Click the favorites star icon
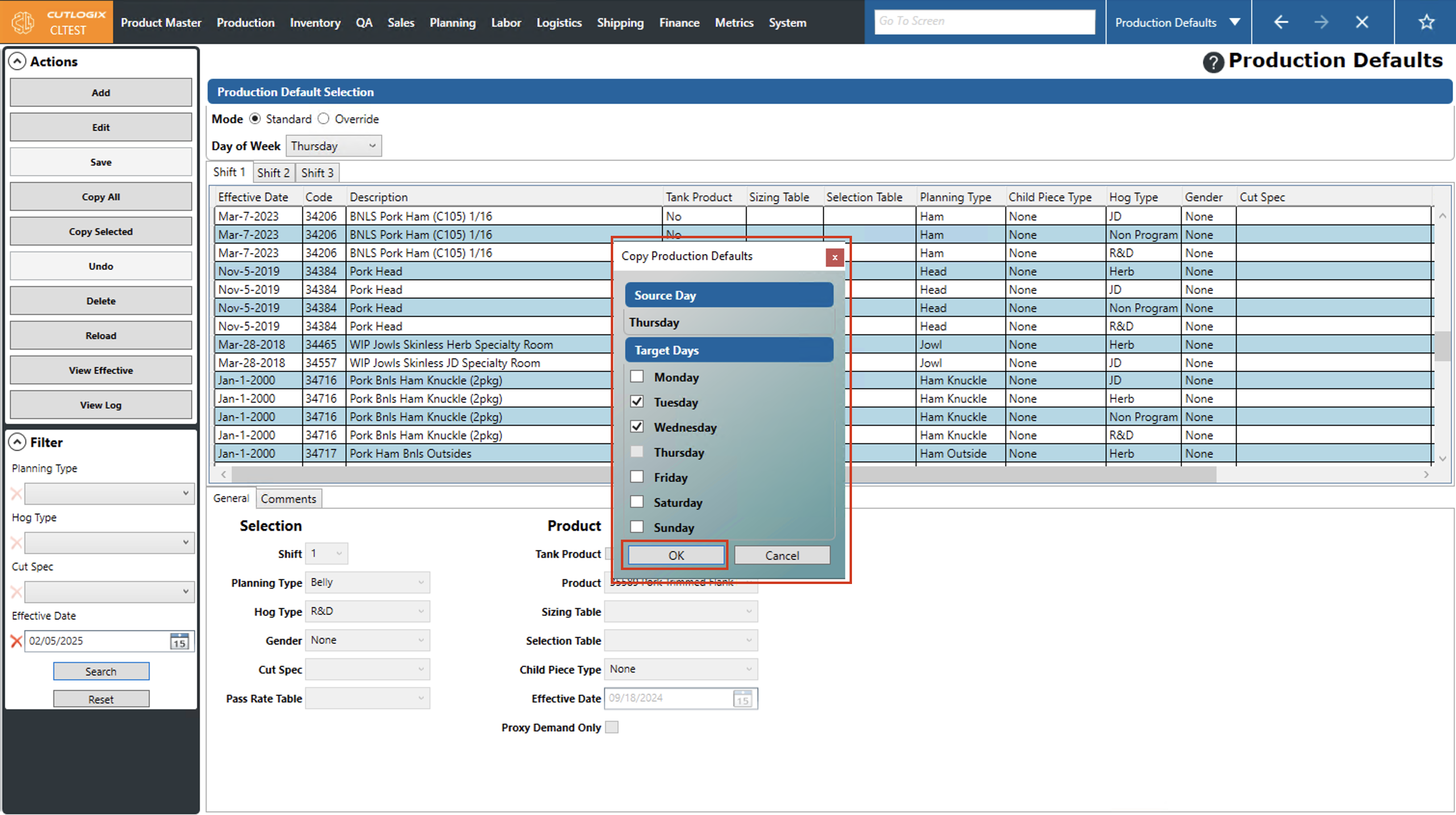Screen dimensions: 1456x815 click(1426, 23)
